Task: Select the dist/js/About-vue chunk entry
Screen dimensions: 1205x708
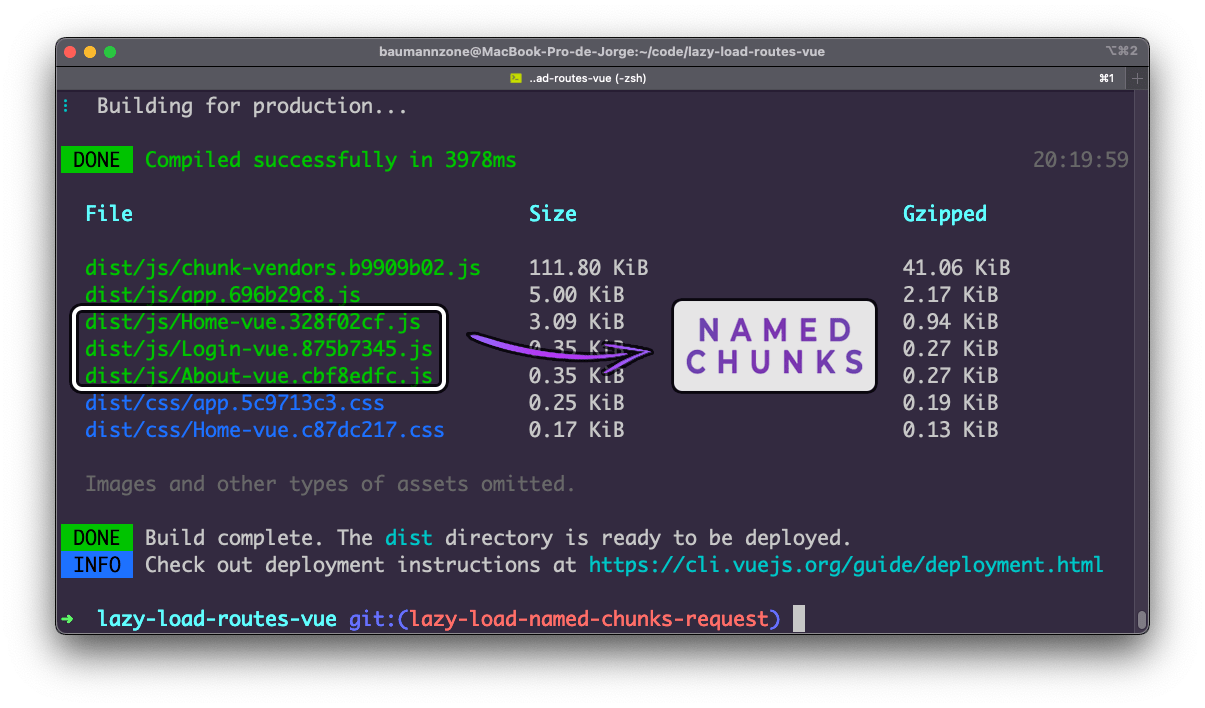Action: pyautogui.click(x=256, y=375)
